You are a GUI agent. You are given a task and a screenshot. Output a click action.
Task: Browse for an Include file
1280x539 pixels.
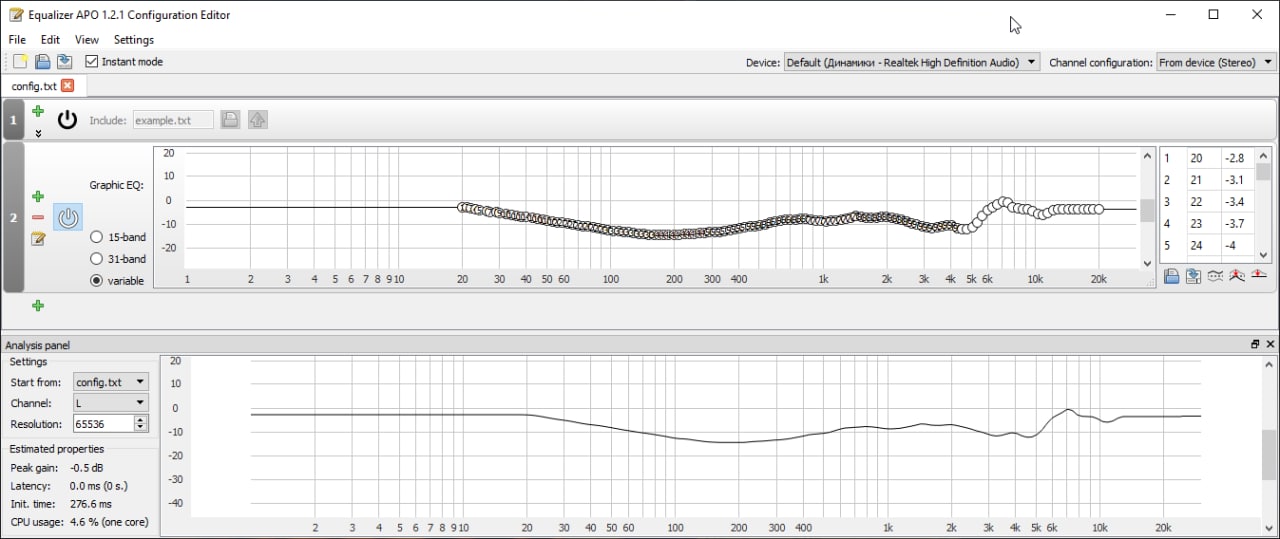(x=230, y=120)
